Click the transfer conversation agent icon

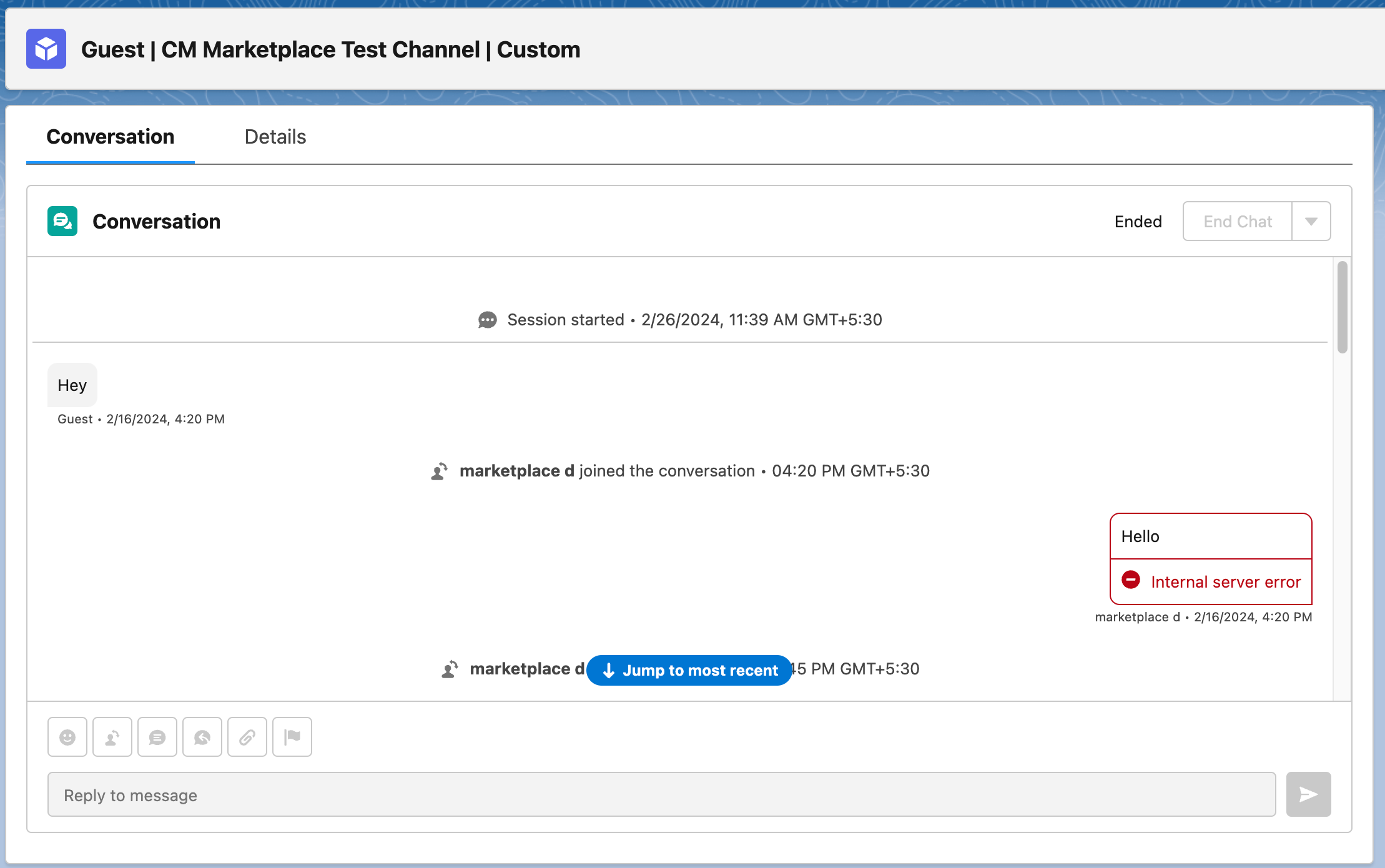(112, 737)
